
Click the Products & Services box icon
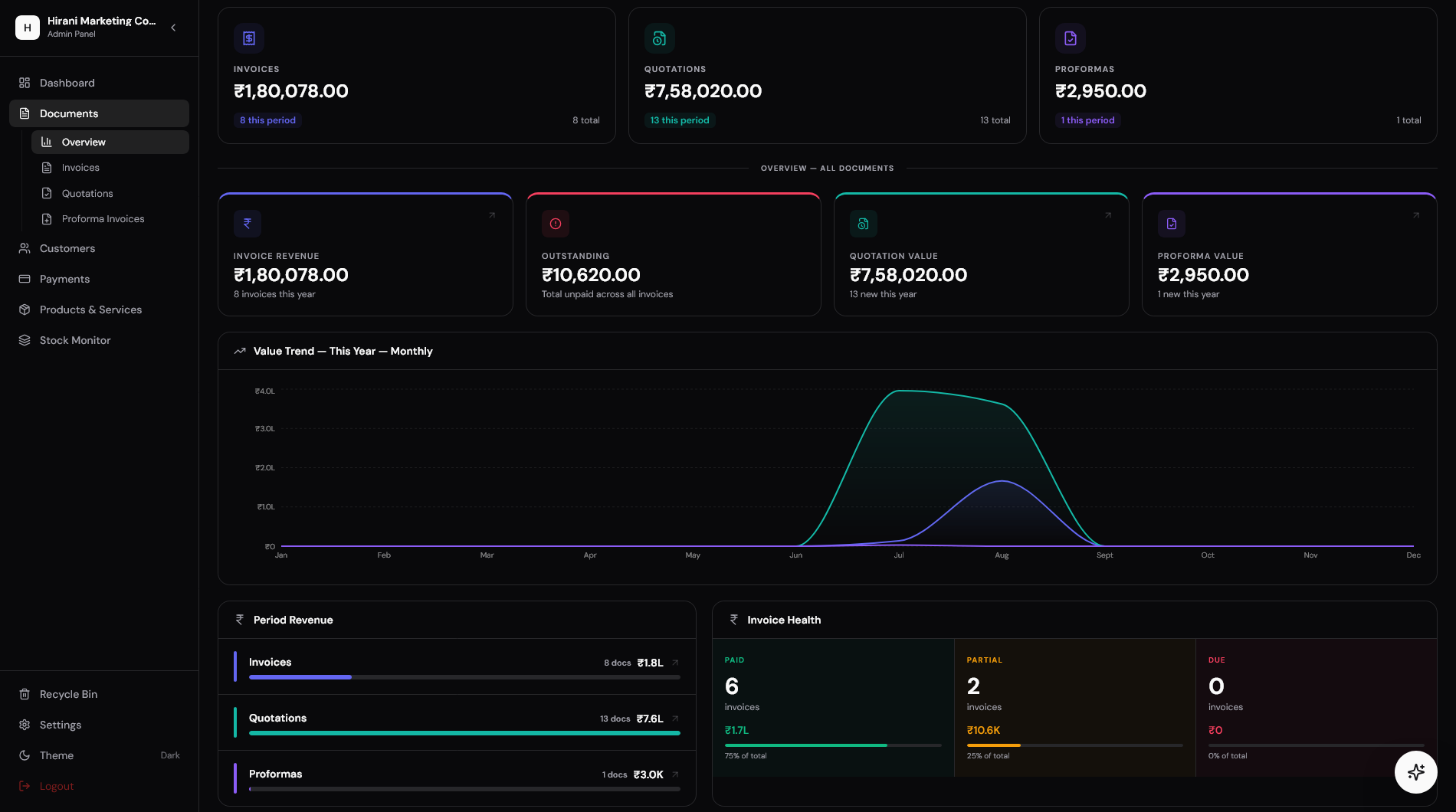point(25,309)
